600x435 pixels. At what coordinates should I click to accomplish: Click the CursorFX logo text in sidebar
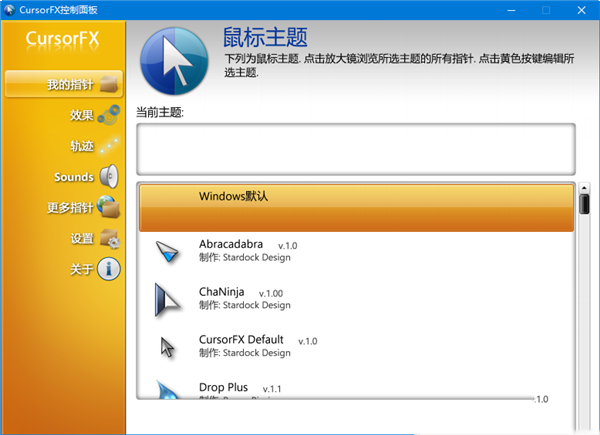62,39
